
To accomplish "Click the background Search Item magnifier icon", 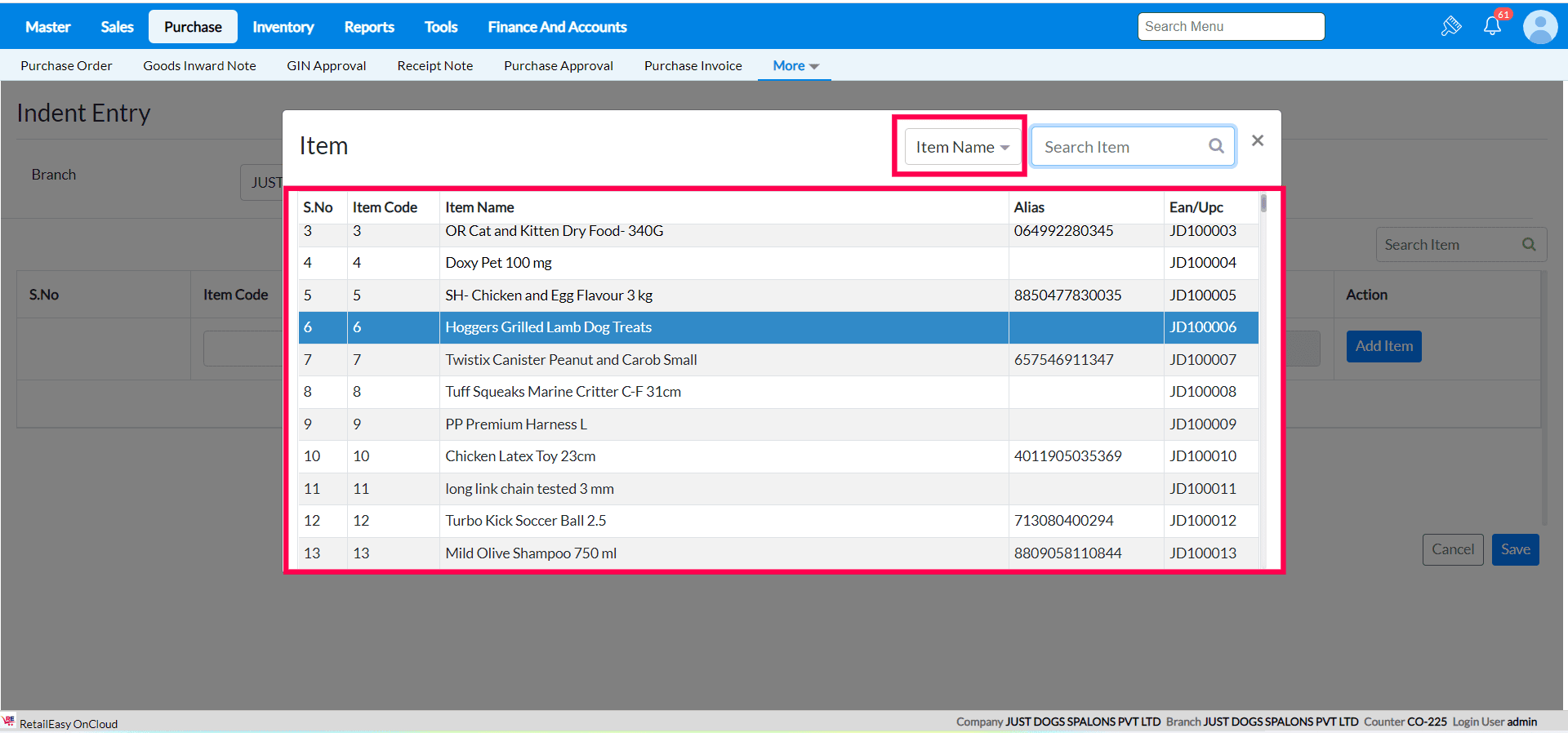I will pos(1529,245).
